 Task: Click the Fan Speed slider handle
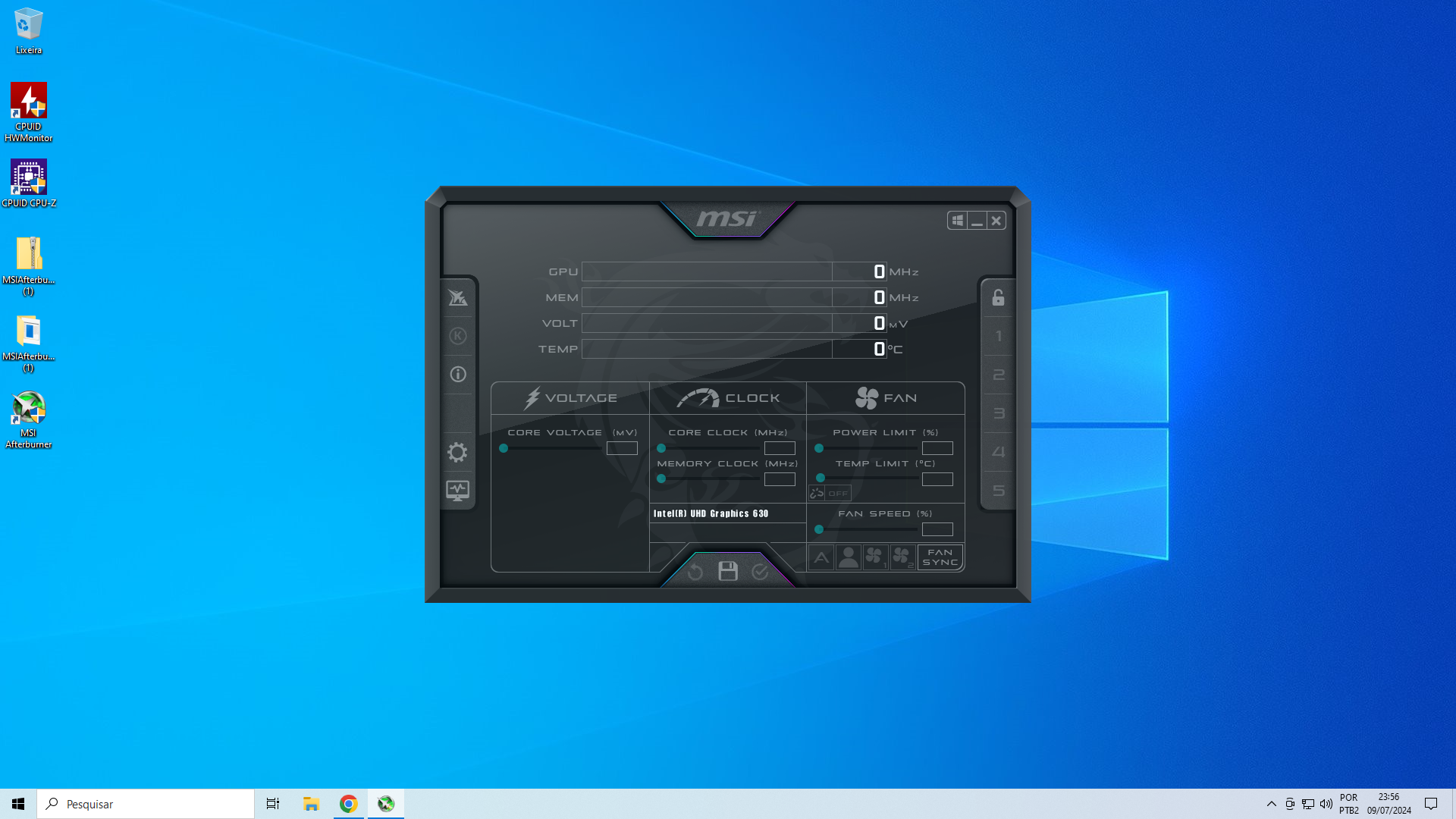tap(819, 529)
